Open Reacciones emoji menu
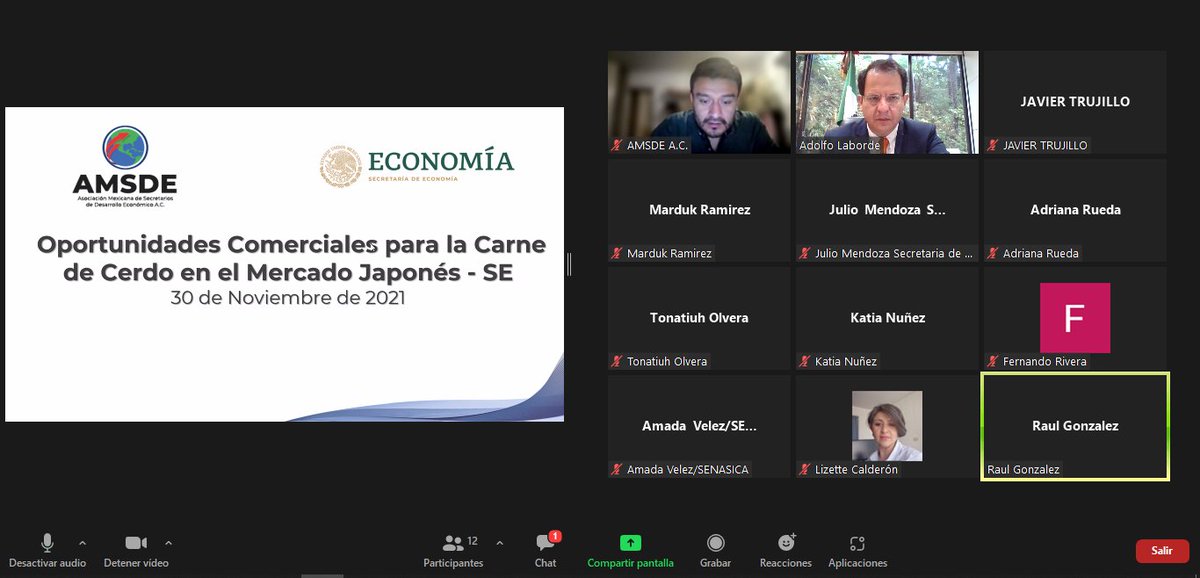Viewport: 1200px width, 578px height. tap(786, 550)
